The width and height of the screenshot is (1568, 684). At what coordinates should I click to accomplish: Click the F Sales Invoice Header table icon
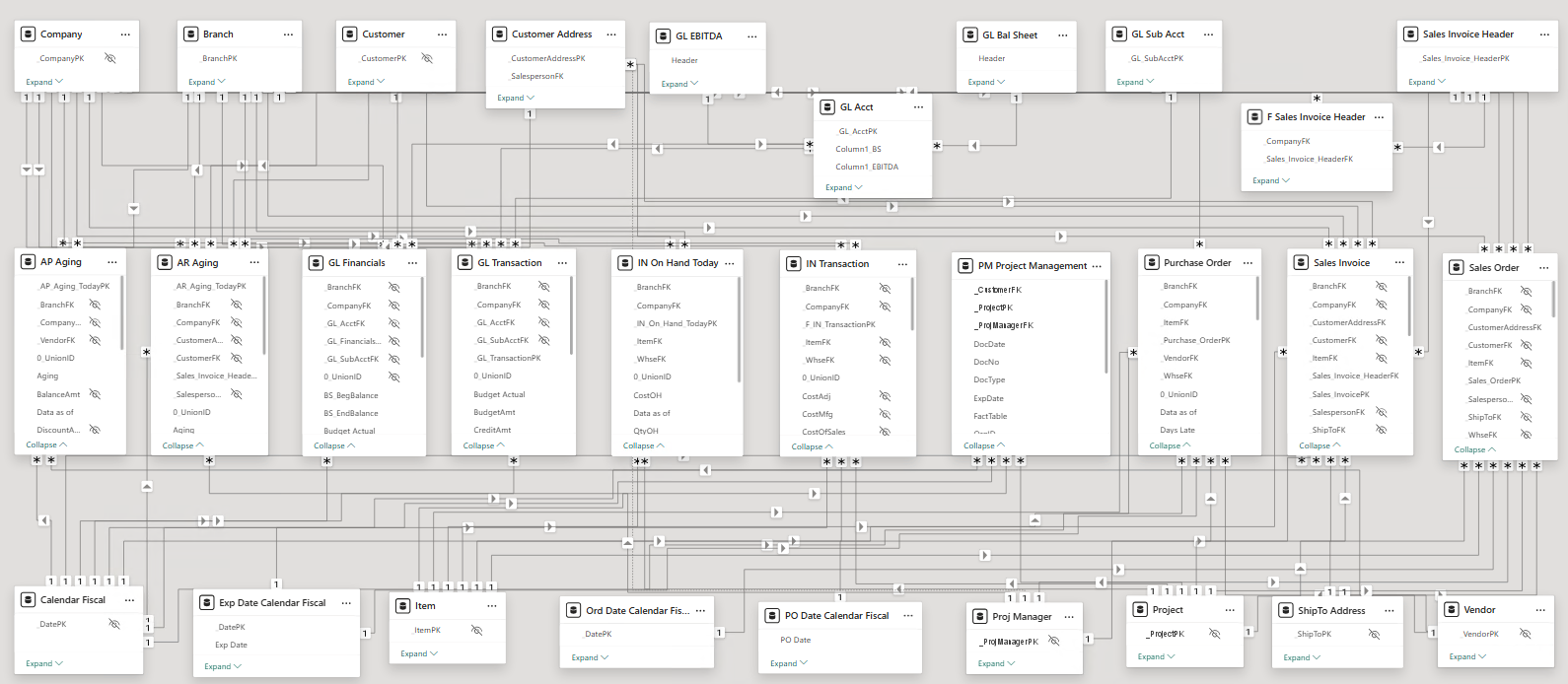(x=1254, y=117)
